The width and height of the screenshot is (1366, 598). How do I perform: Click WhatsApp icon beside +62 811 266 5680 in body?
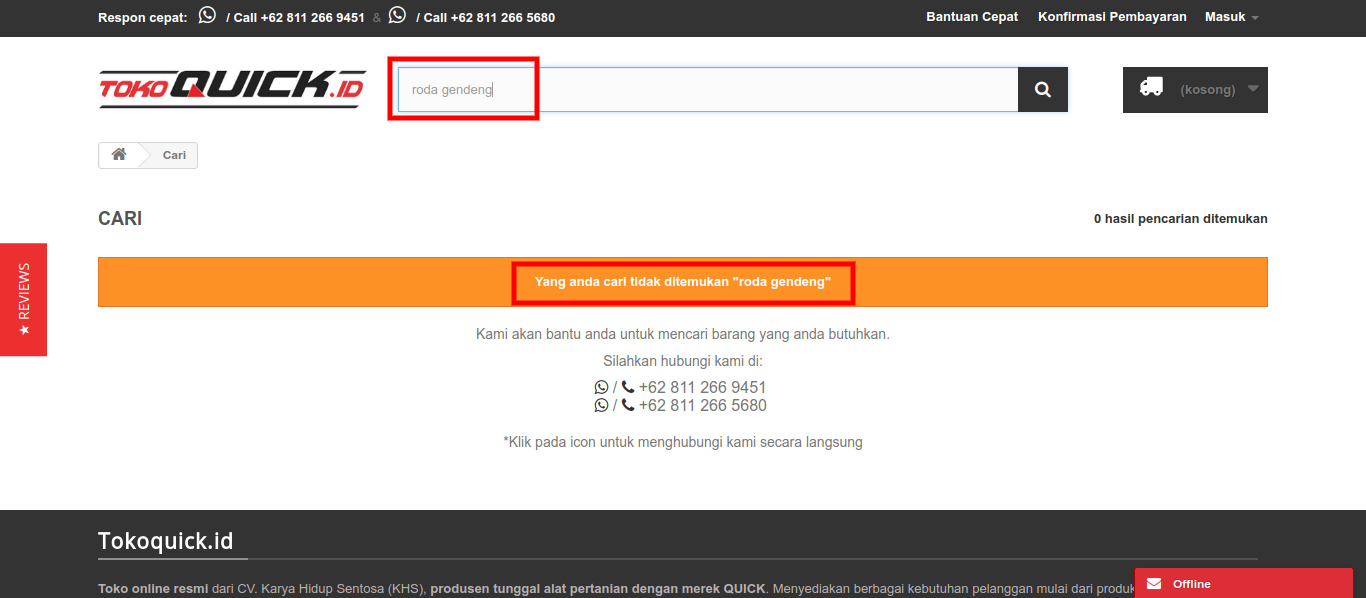pyautogui.click(x=601, y=405)
